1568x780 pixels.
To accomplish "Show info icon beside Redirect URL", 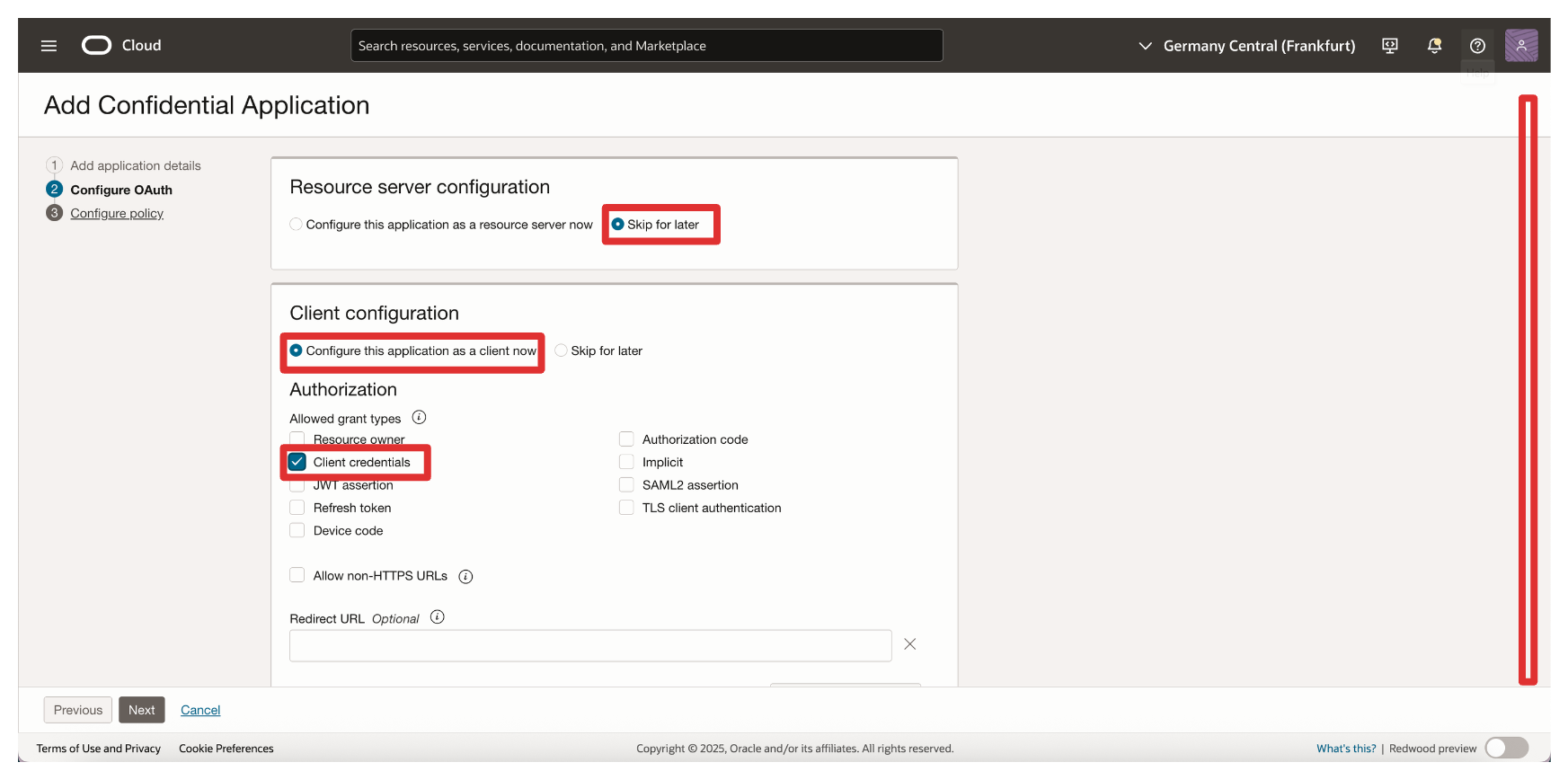I will tap(438, 617).
